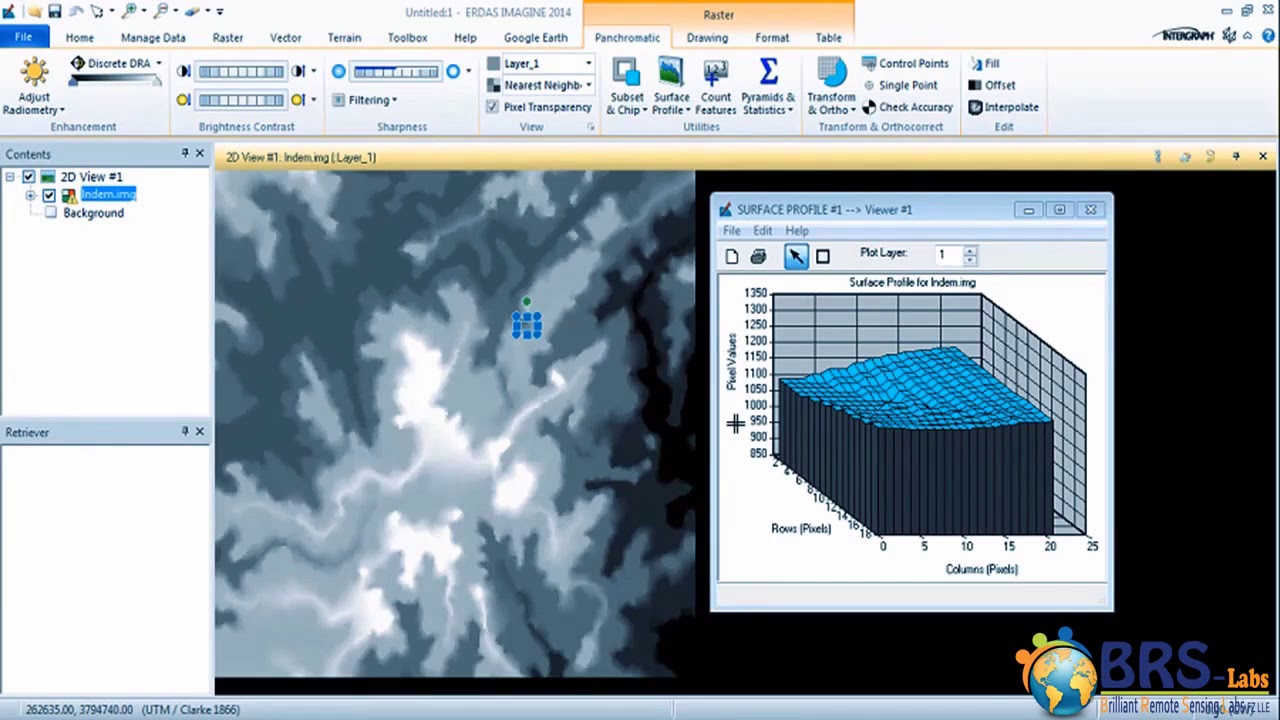Select the pointer tool in quick access toolbar
1280x720 pixels.
tap(97, 11)
